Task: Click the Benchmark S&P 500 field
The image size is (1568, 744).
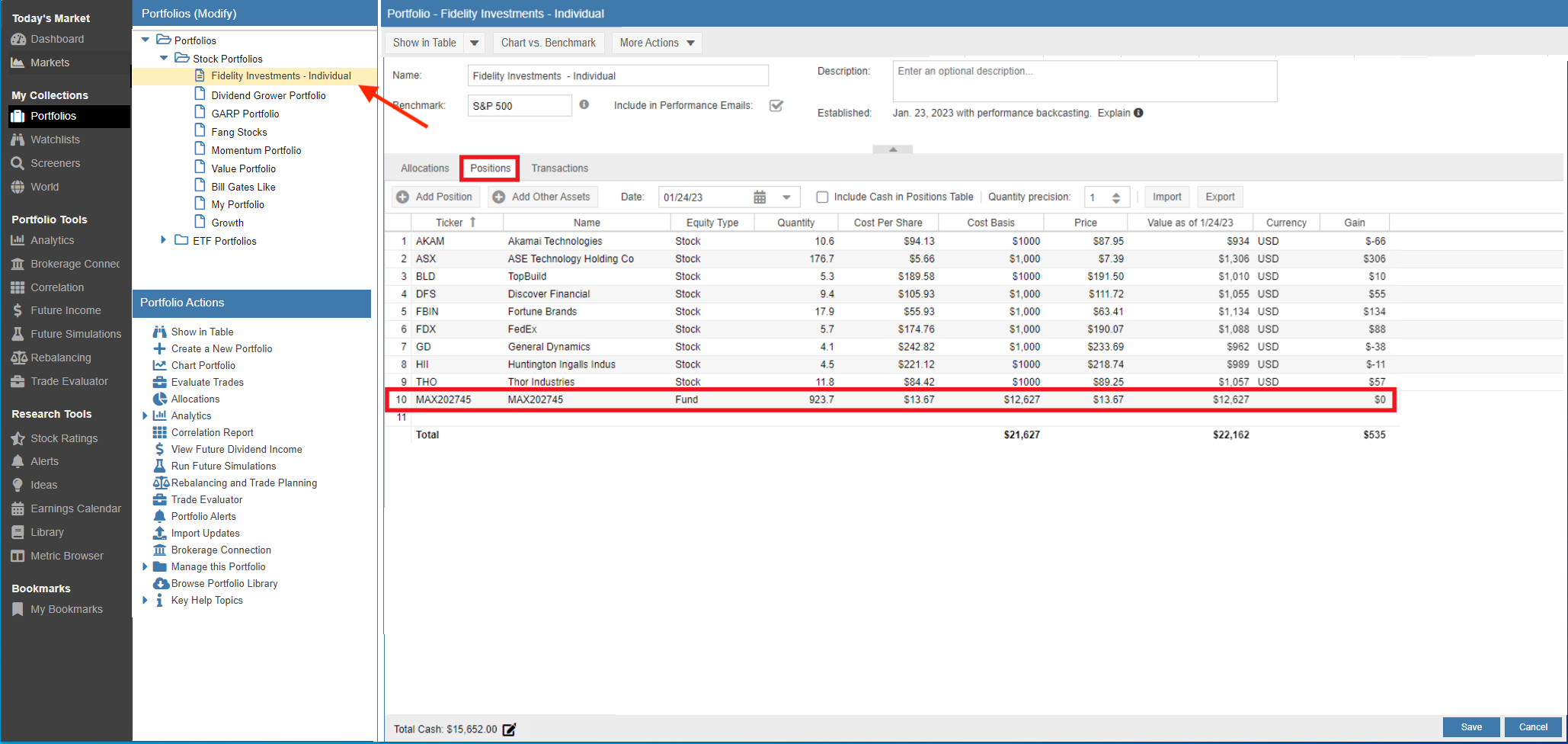Action: (x=520, y=105)
